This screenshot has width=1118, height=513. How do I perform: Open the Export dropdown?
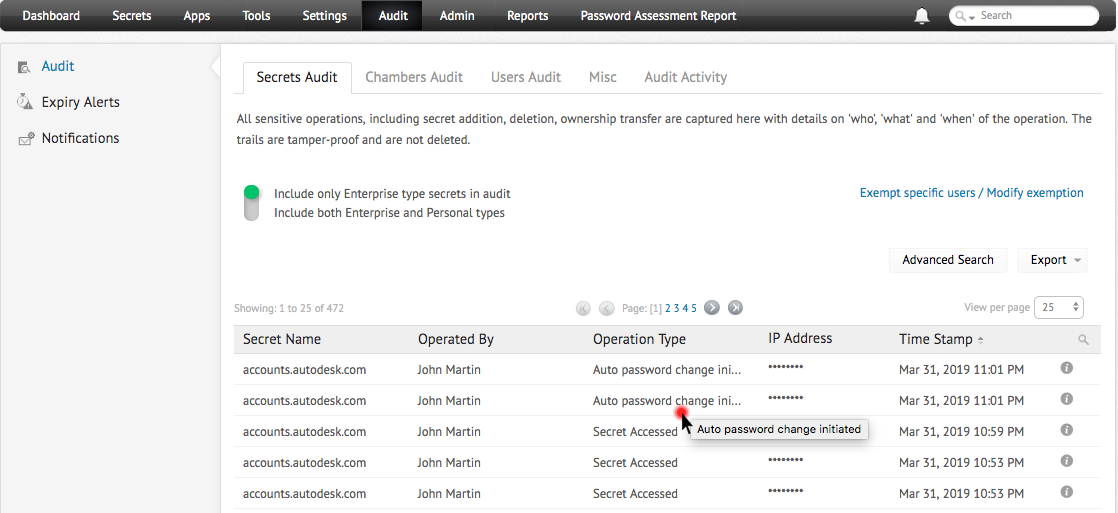pyautogui.click(x=1052, y=260)
